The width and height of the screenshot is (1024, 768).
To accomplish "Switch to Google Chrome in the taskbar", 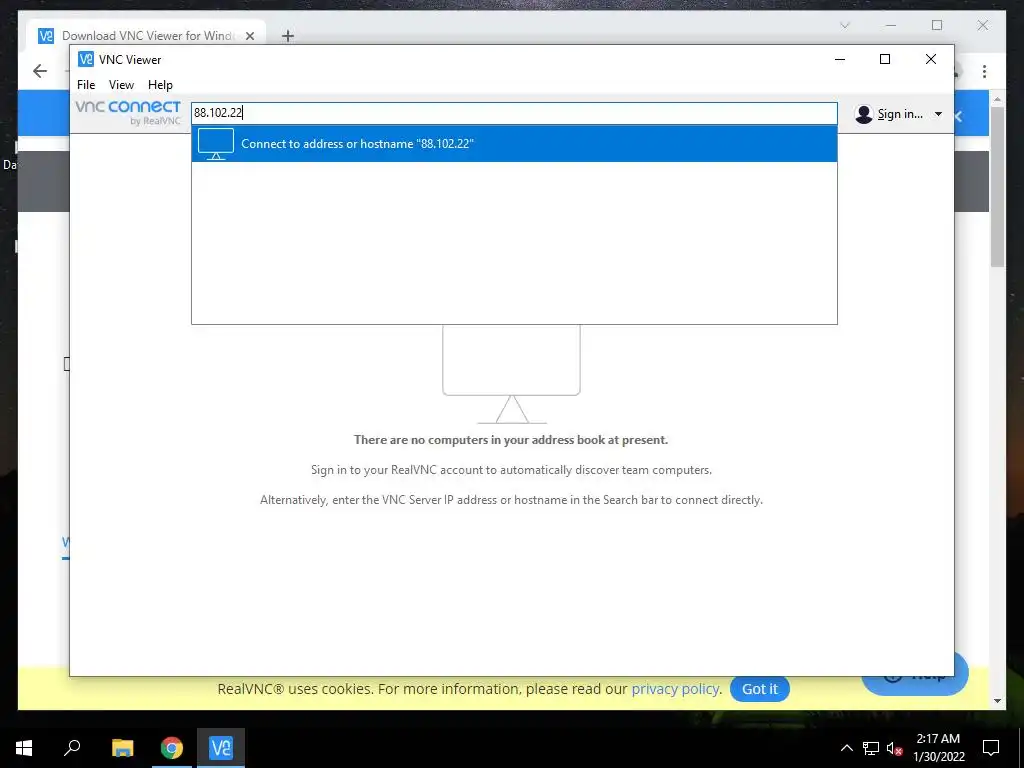I will point(172,748).
